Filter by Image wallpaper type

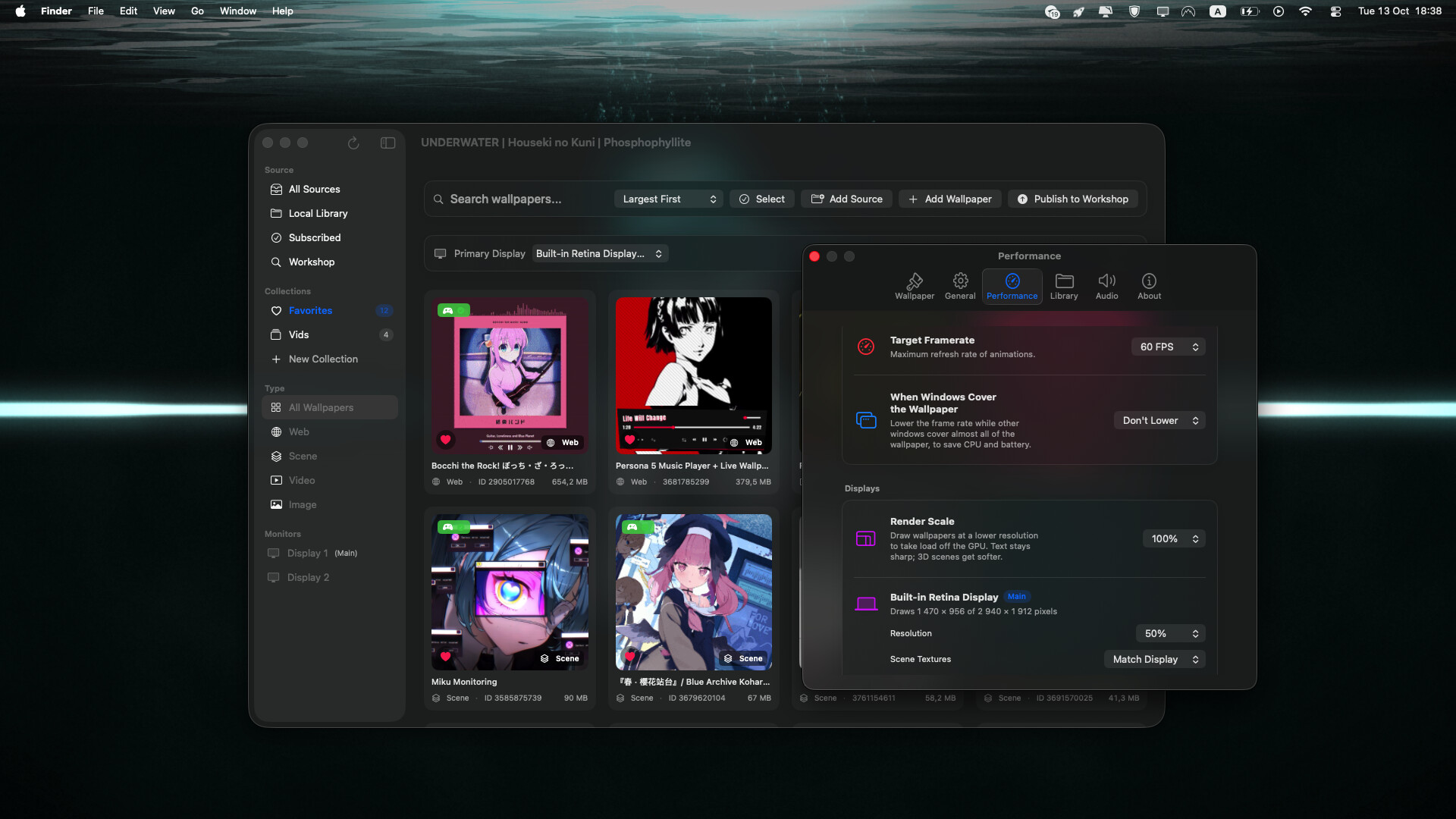click(330, 504)
